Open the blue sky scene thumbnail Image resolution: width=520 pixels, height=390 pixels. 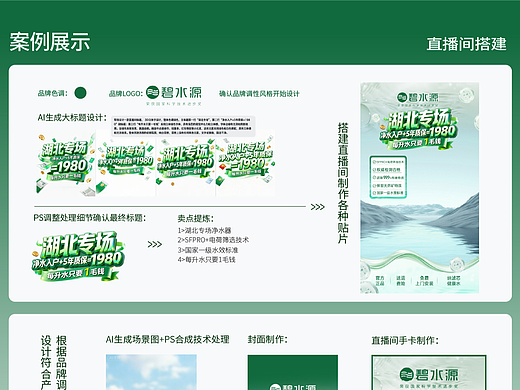[151, 372]
